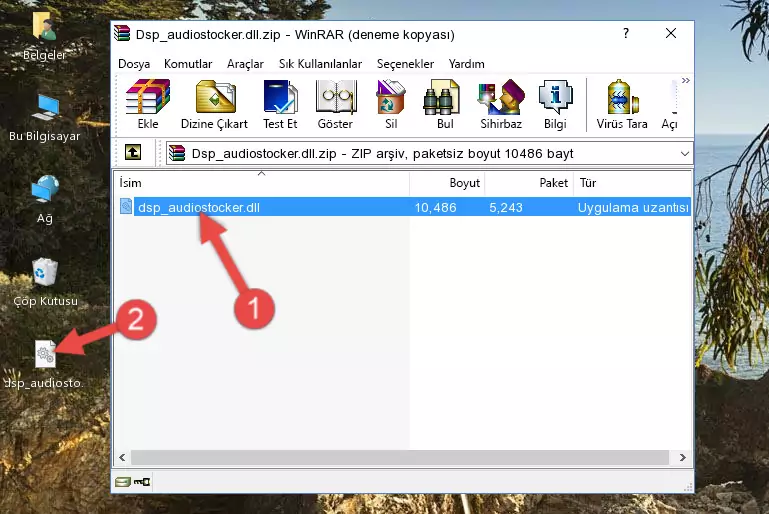Select the dsp_audiosto desktop file icon
Image resolution: width=769 pixels, height=514 pixels.
click(x=45, y=365)
